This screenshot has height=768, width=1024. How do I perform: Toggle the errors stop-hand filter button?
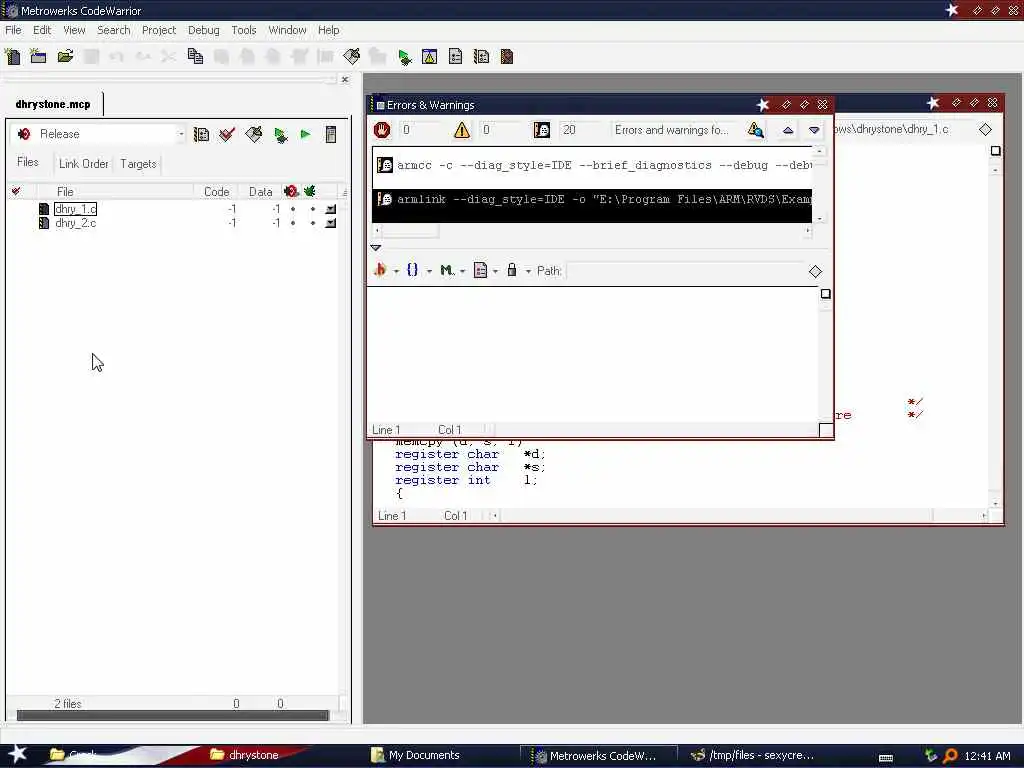point(382,130)
